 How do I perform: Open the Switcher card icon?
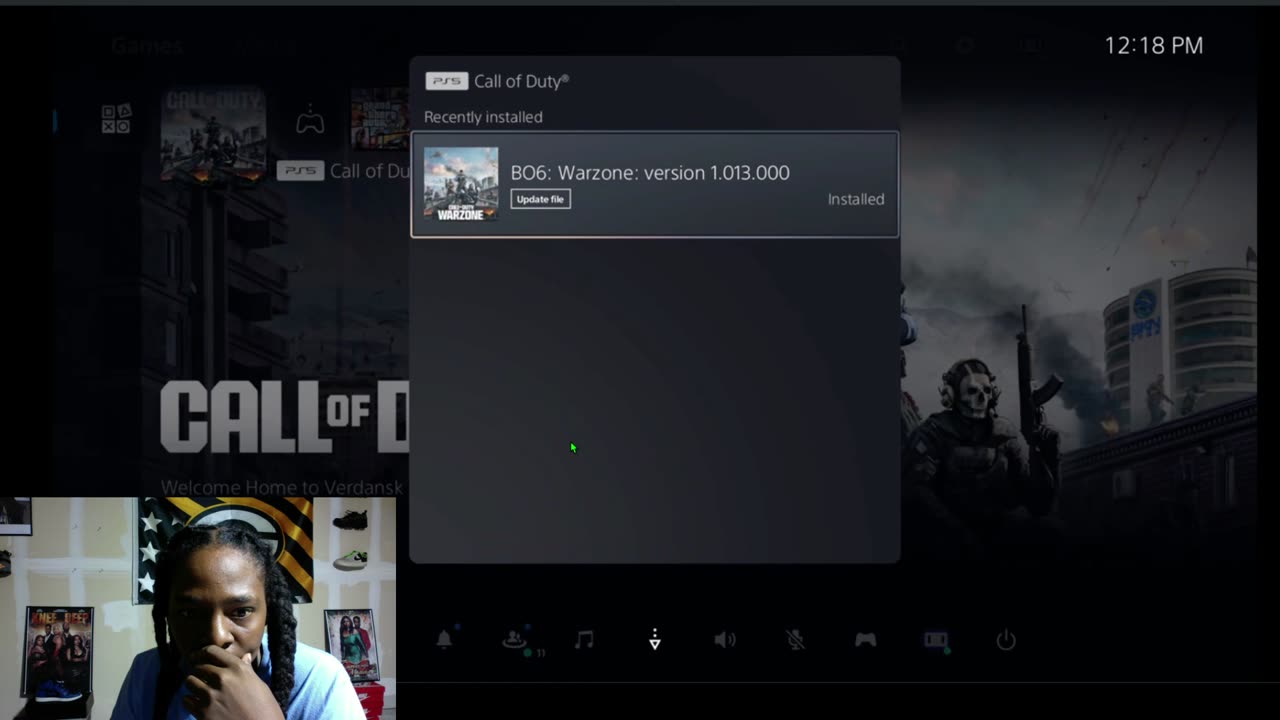(936, 640)
